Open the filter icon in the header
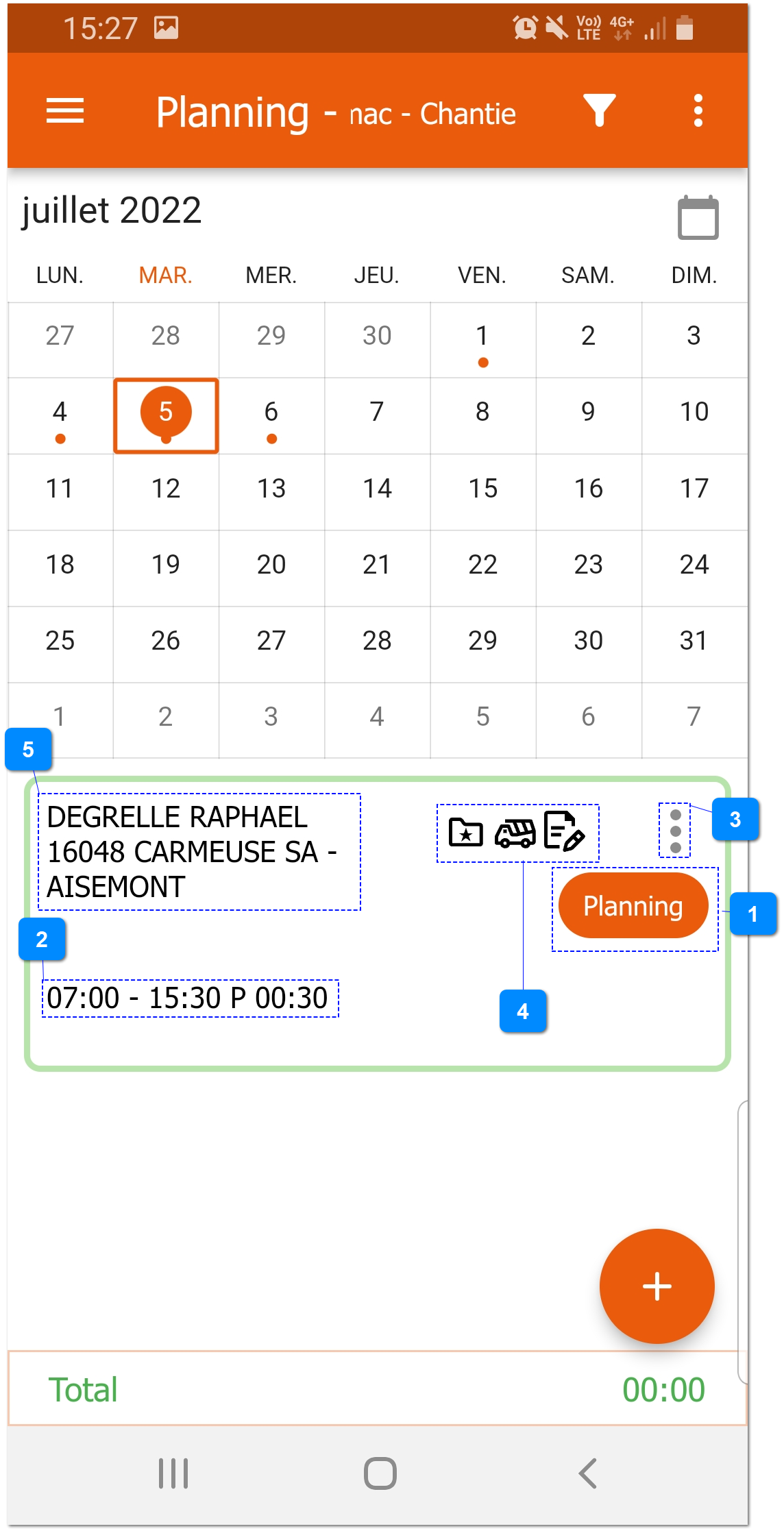 click(599, 112)
